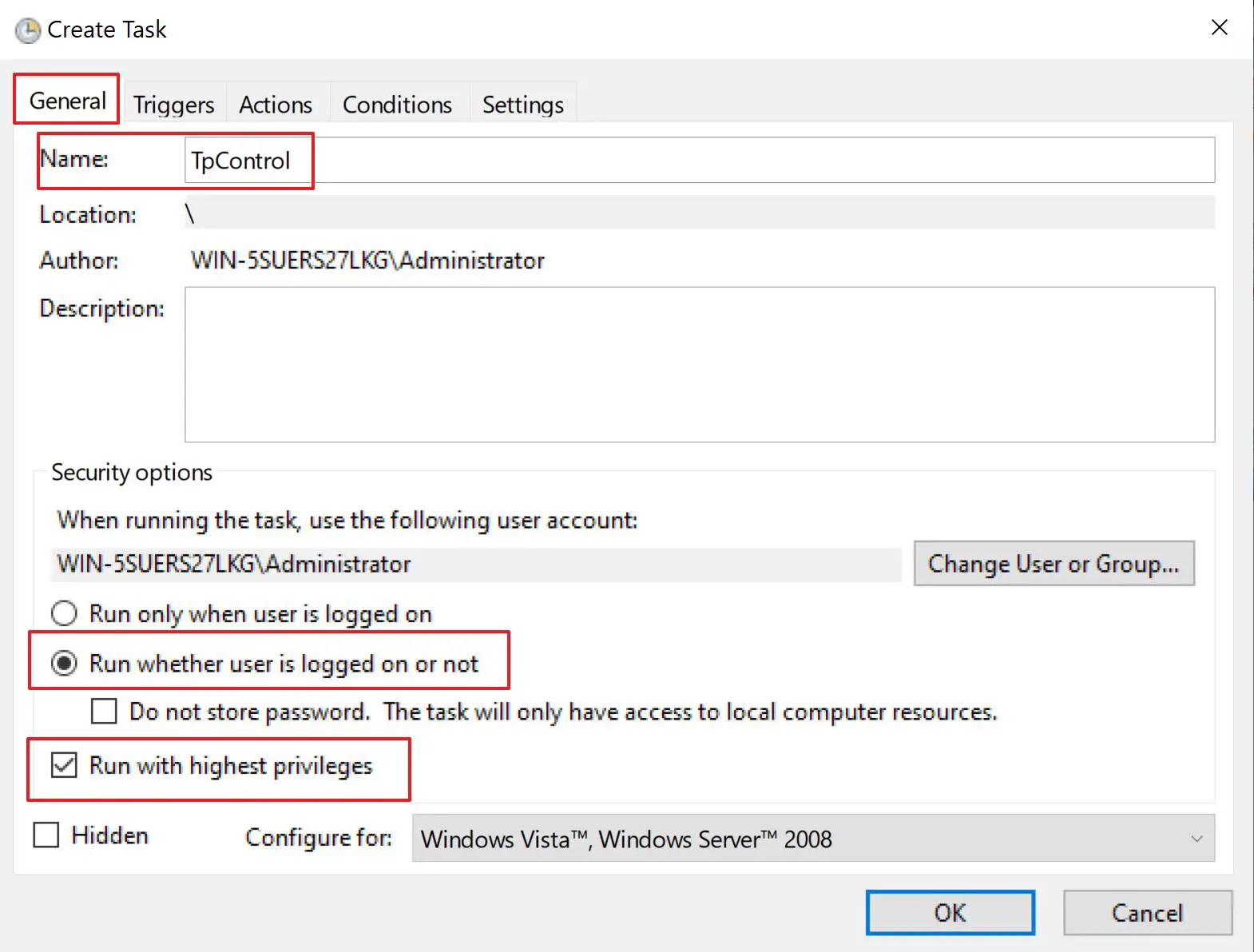1254x952 pixels.
Task: Select Run only when user is logged on
Action: click(65, 614)
